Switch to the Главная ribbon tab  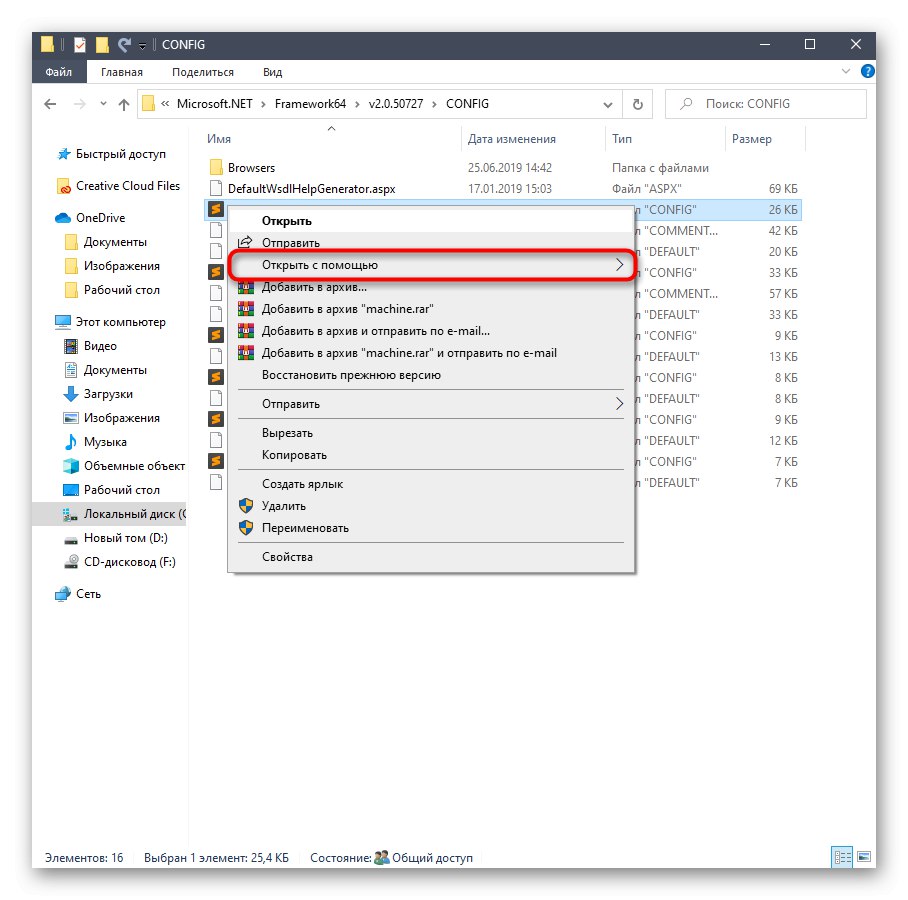tap(122, 72)
